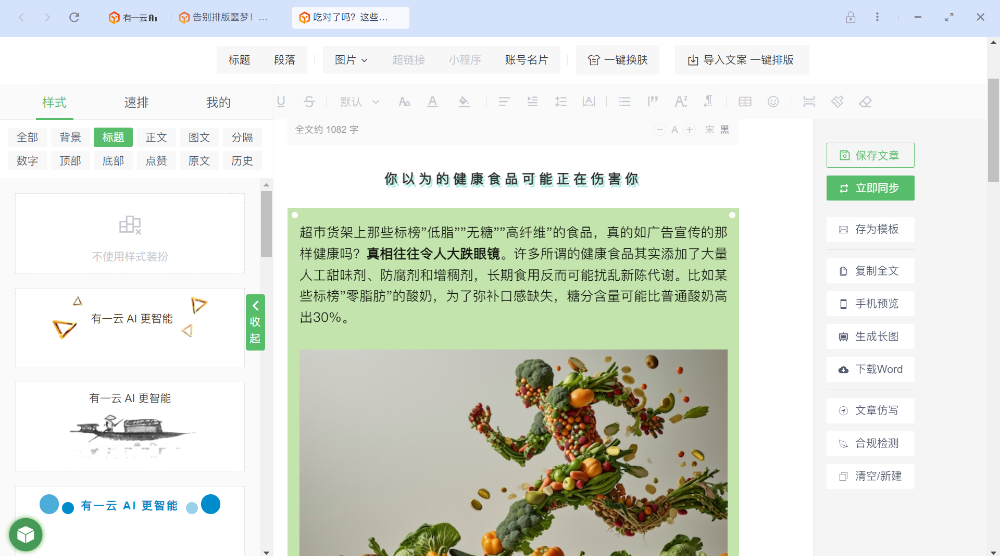The width and height of the screenshot is (1000, 556).
Task: Select the 底部 style filter
Action: coord(113,161)
